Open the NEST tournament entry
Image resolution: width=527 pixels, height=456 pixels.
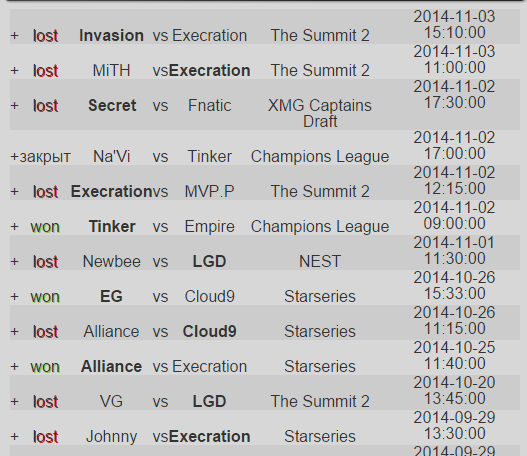pos(320,261)
